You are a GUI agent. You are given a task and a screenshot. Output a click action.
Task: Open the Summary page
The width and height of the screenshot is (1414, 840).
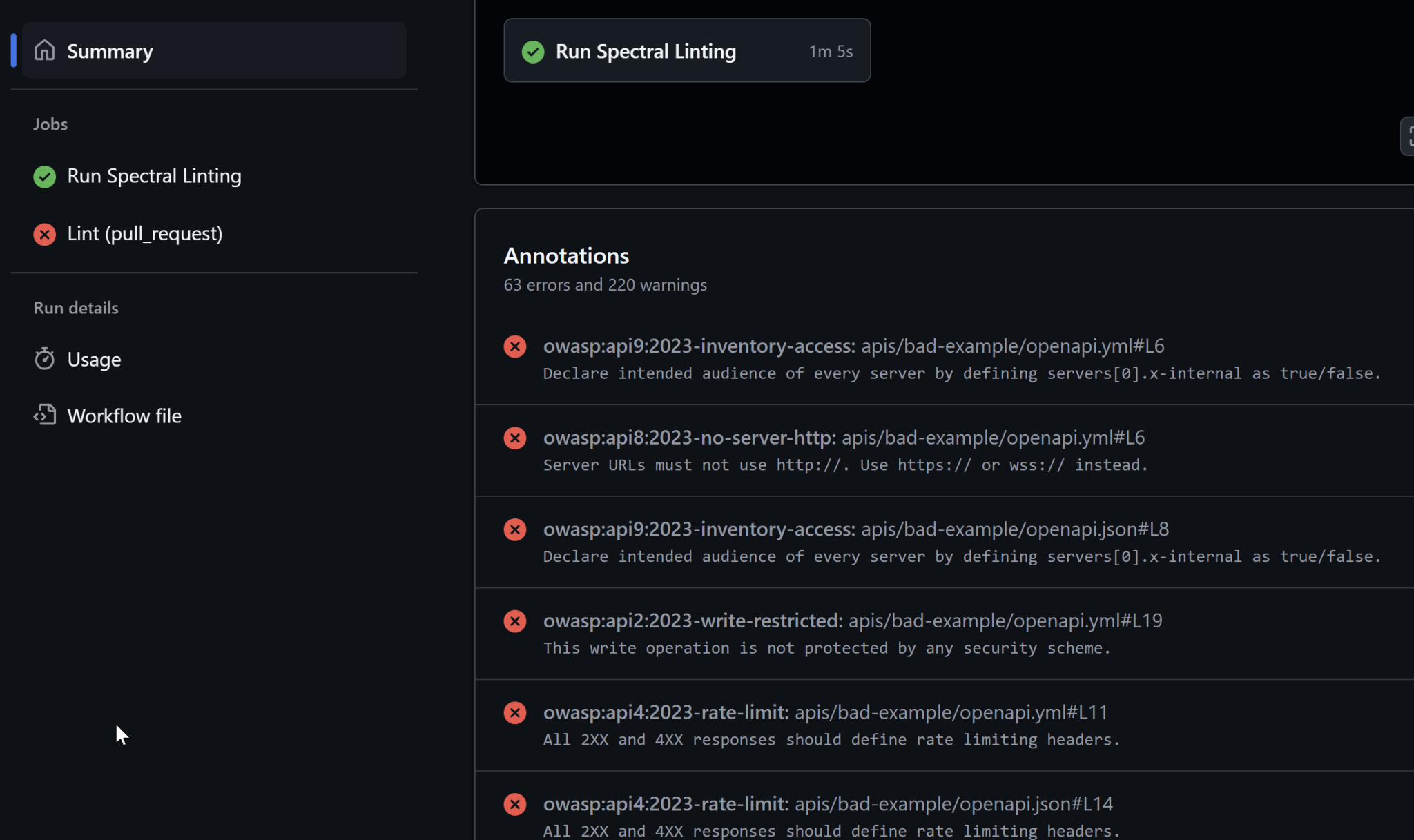click(109, 50)
